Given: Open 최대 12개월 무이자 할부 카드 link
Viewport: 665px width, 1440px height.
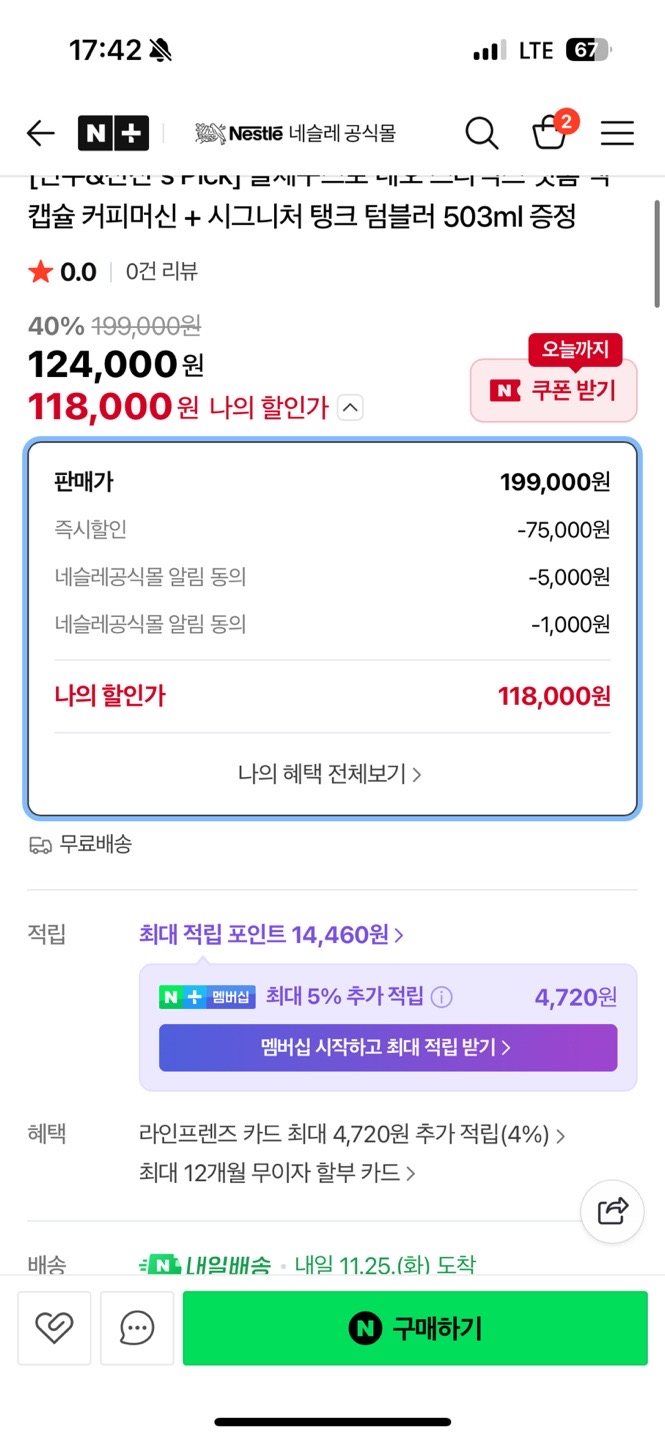Looking at the screenshot, I should (x=277, y=1172).
